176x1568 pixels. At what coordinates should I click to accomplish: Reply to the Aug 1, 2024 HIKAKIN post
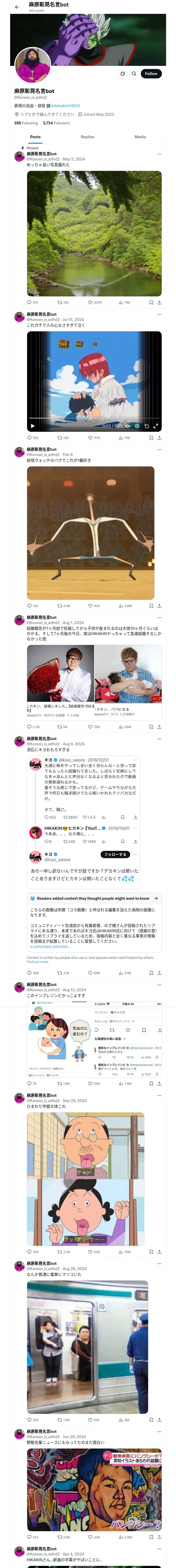33,727
